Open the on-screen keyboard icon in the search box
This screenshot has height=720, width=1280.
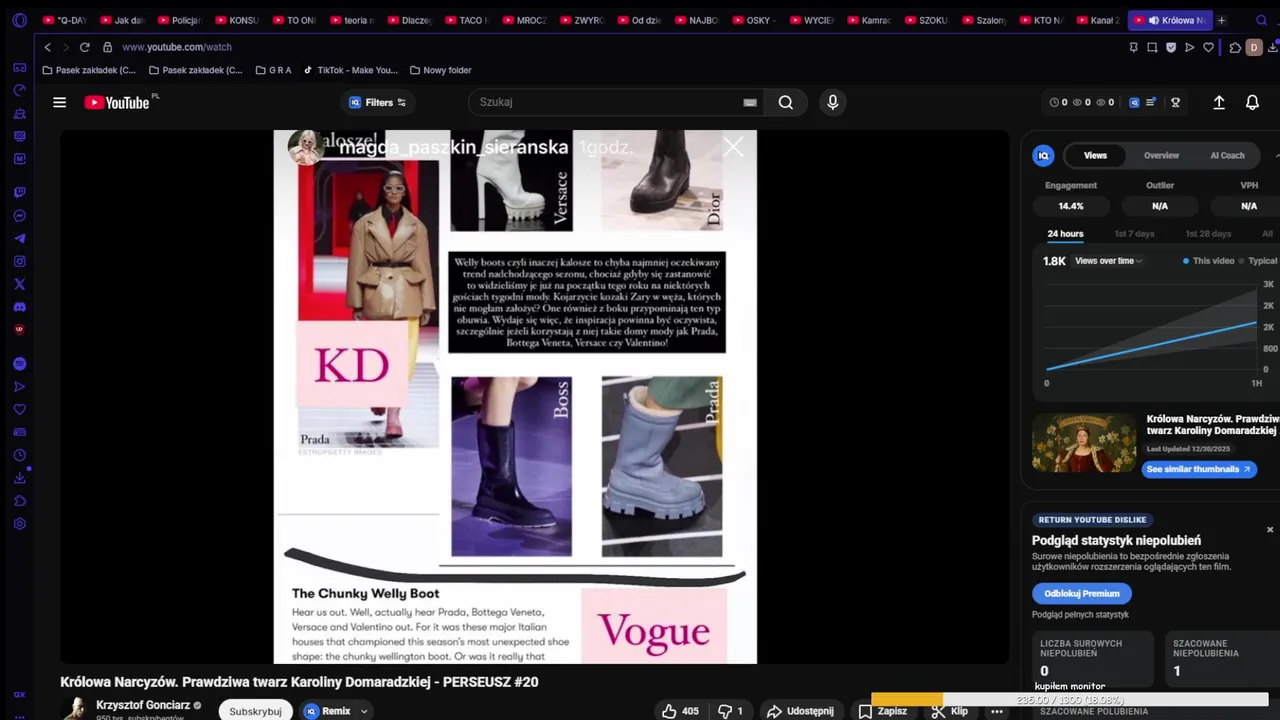(750, 102)
